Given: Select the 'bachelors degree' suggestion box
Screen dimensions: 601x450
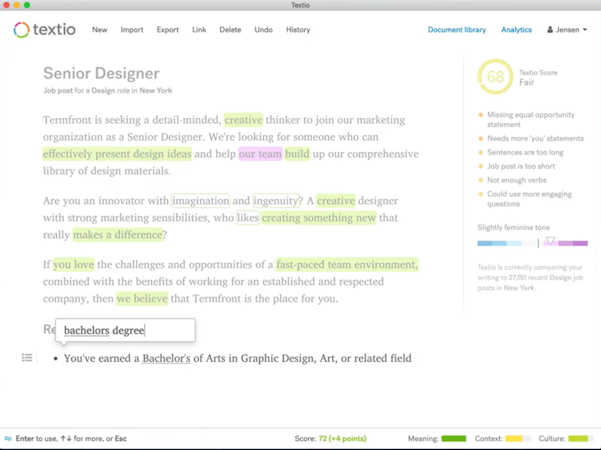Looking at the screenshot, I should (125, 330).
